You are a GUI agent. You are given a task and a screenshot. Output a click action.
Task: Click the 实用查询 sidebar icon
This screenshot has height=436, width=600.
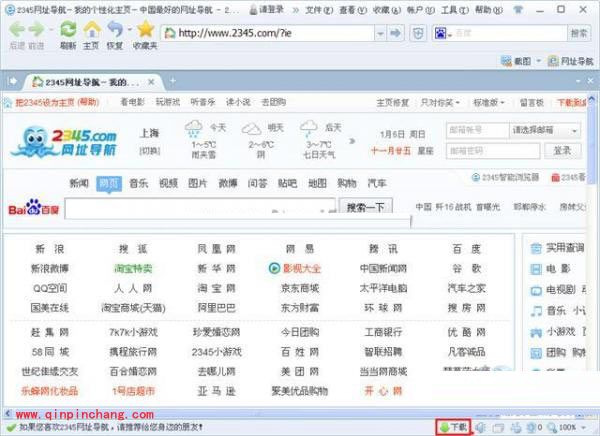tap(536, 248)
